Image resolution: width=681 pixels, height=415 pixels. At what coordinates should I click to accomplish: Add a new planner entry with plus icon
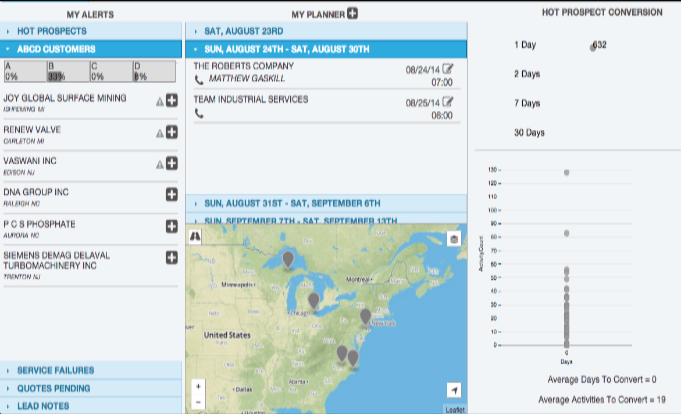pyautogui.click(x=352, y=13)
